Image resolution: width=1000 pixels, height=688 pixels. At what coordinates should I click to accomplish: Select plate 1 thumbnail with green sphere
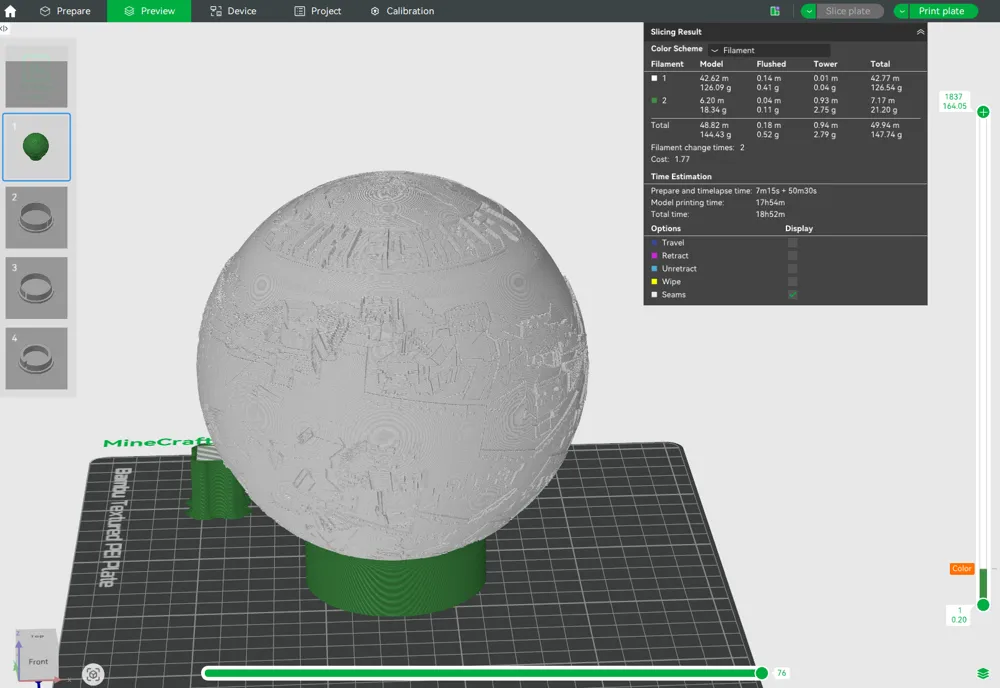[x=36, y=147]
